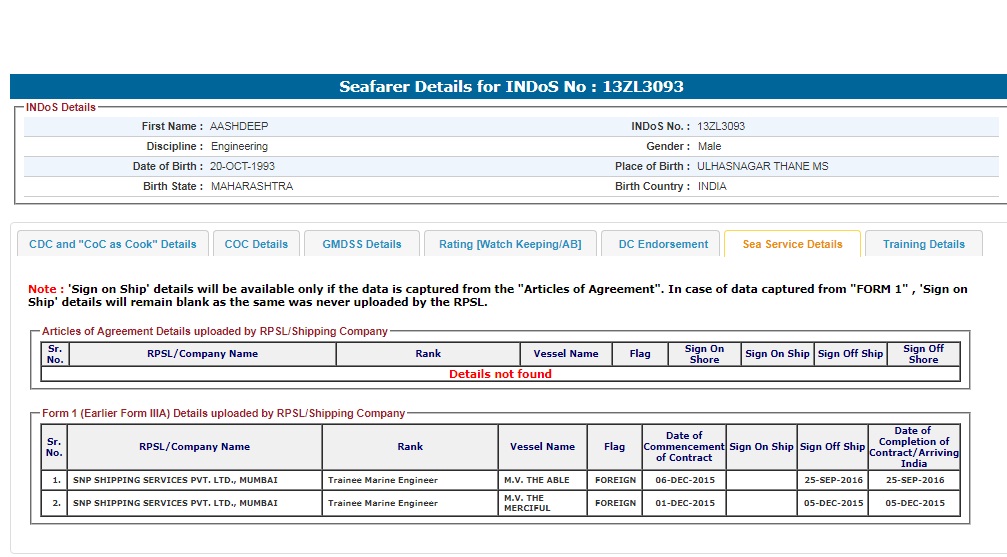Click the red "Details not found" message

[500, 374]
